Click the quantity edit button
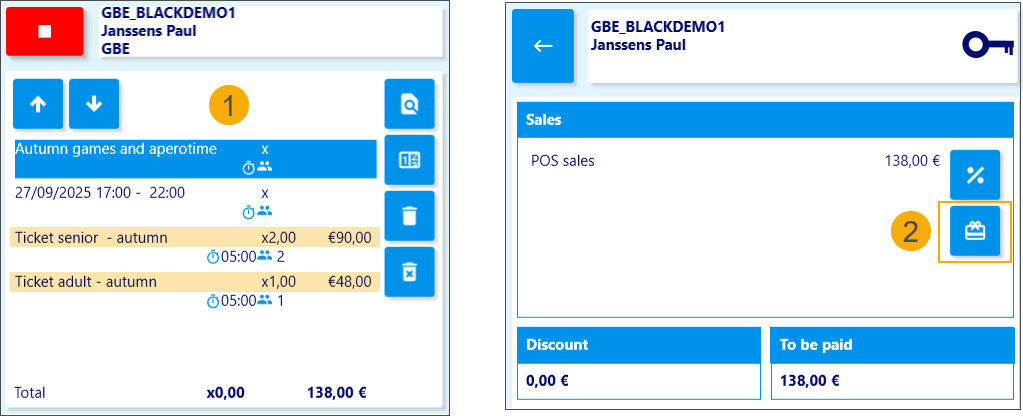Screen dimensions: 1023x416 [x=409, y=160]
